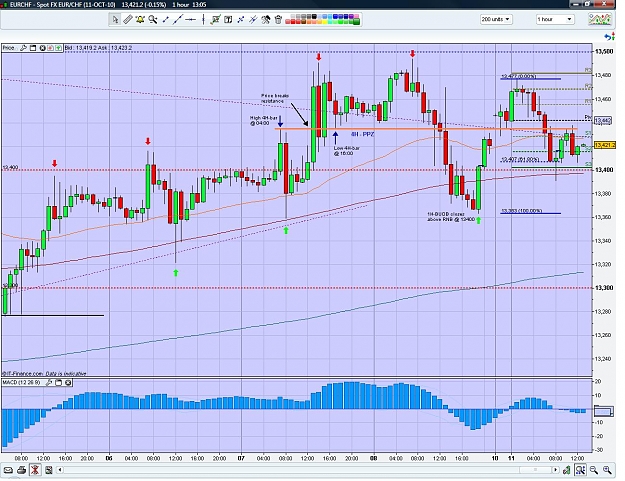
Task: Activate the magnifier zoom tool in toolbar
Action: coord(153,19)
